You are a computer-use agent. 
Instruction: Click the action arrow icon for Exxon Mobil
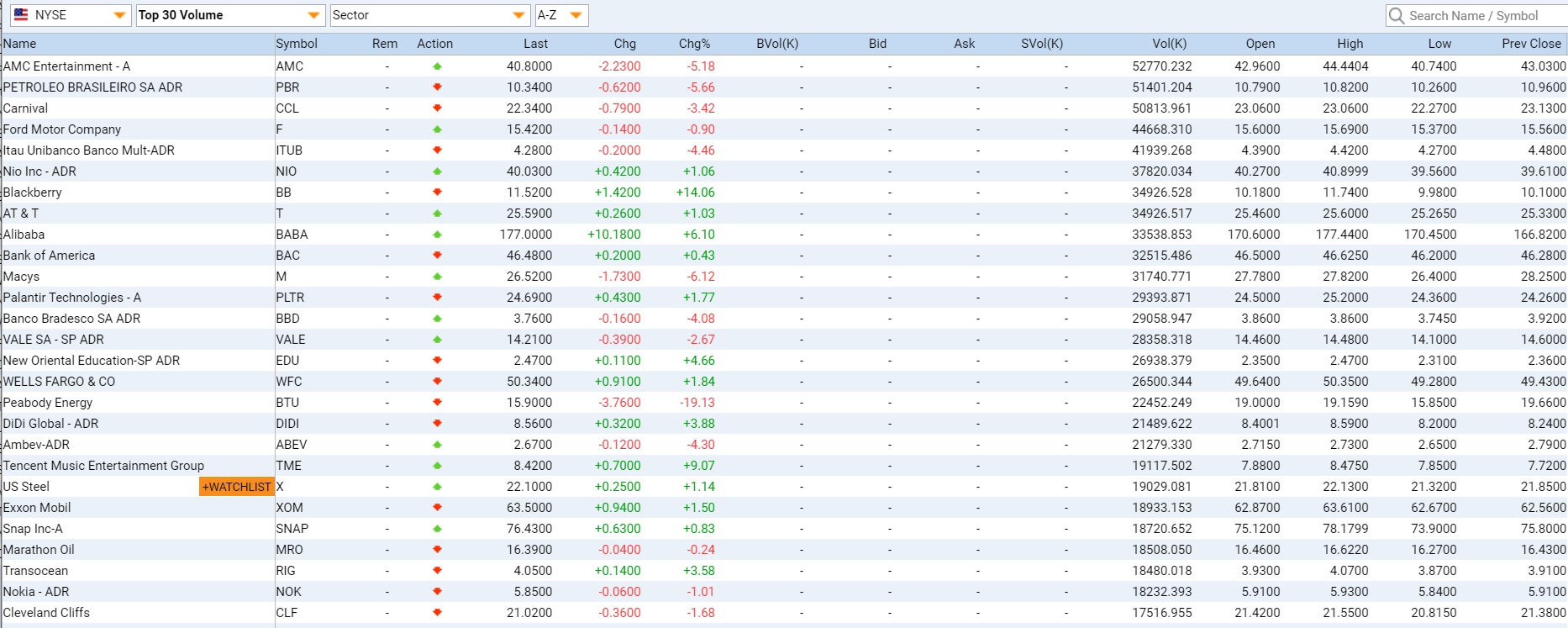click(x=437, y=508)
